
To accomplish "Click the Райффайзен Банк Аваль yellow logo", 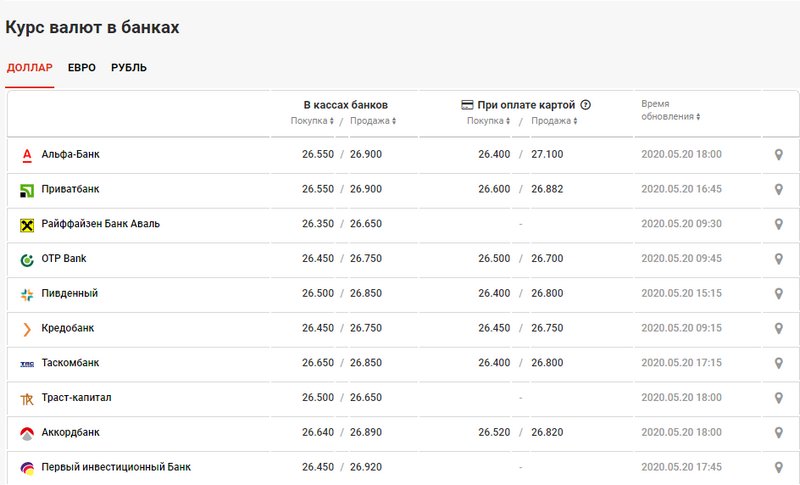I will (x=27, y=225).
